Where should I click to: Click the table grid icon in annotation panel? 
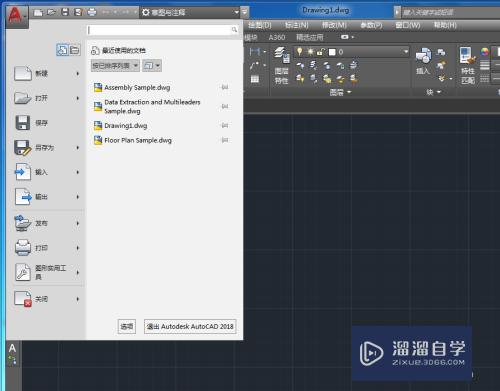[255, 79]
